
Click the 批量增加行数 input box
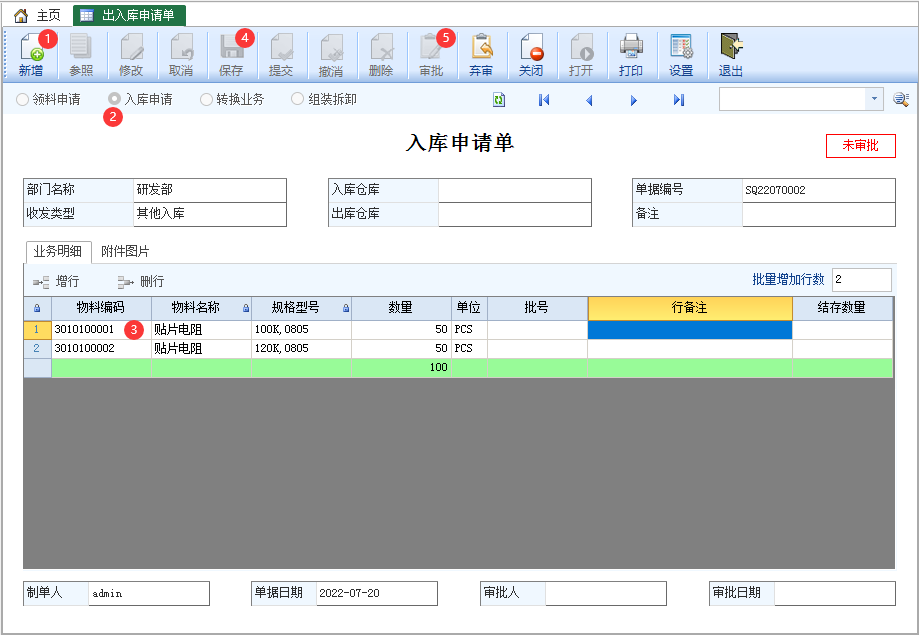pyautogui.click(x=862, y=280)
